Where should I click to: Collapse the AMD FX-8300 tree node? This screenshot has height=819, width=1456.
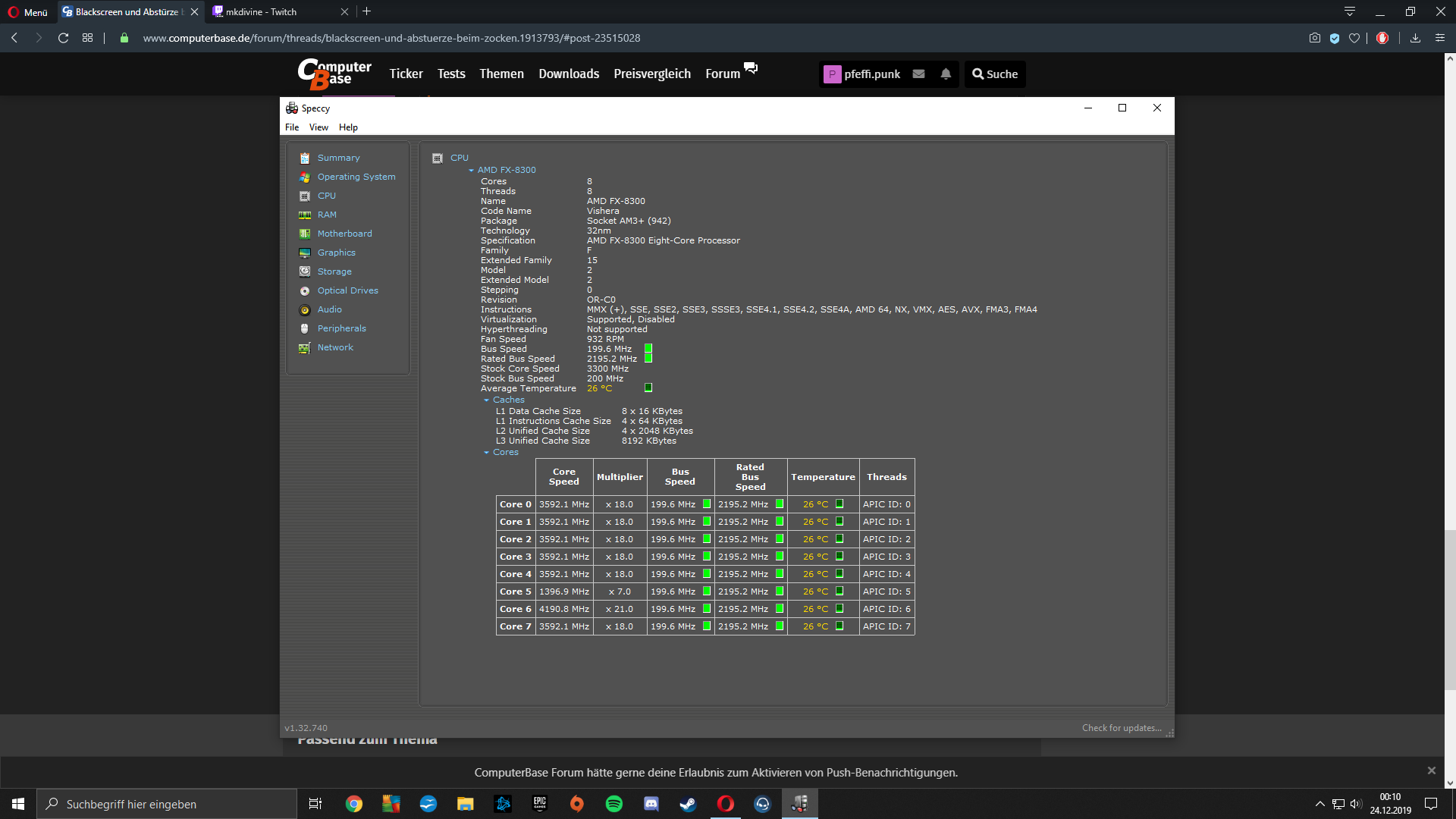(x=471, y=171)
